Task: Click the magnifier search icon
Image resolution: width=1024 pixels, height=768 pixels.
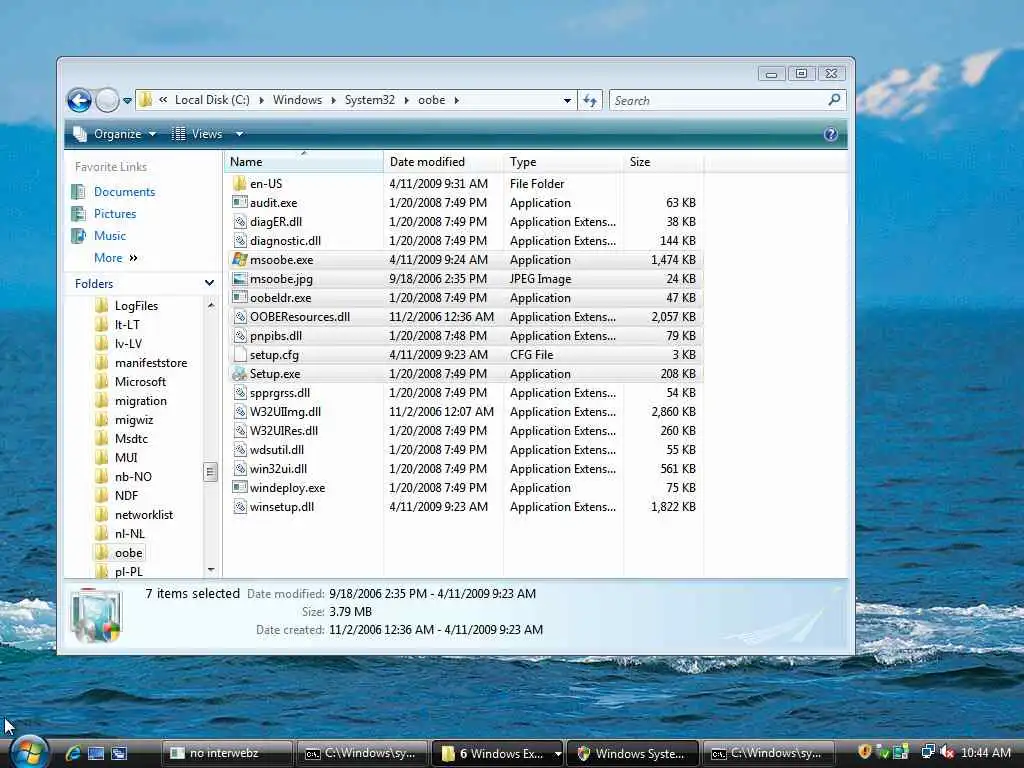Action: click(834, 100)
